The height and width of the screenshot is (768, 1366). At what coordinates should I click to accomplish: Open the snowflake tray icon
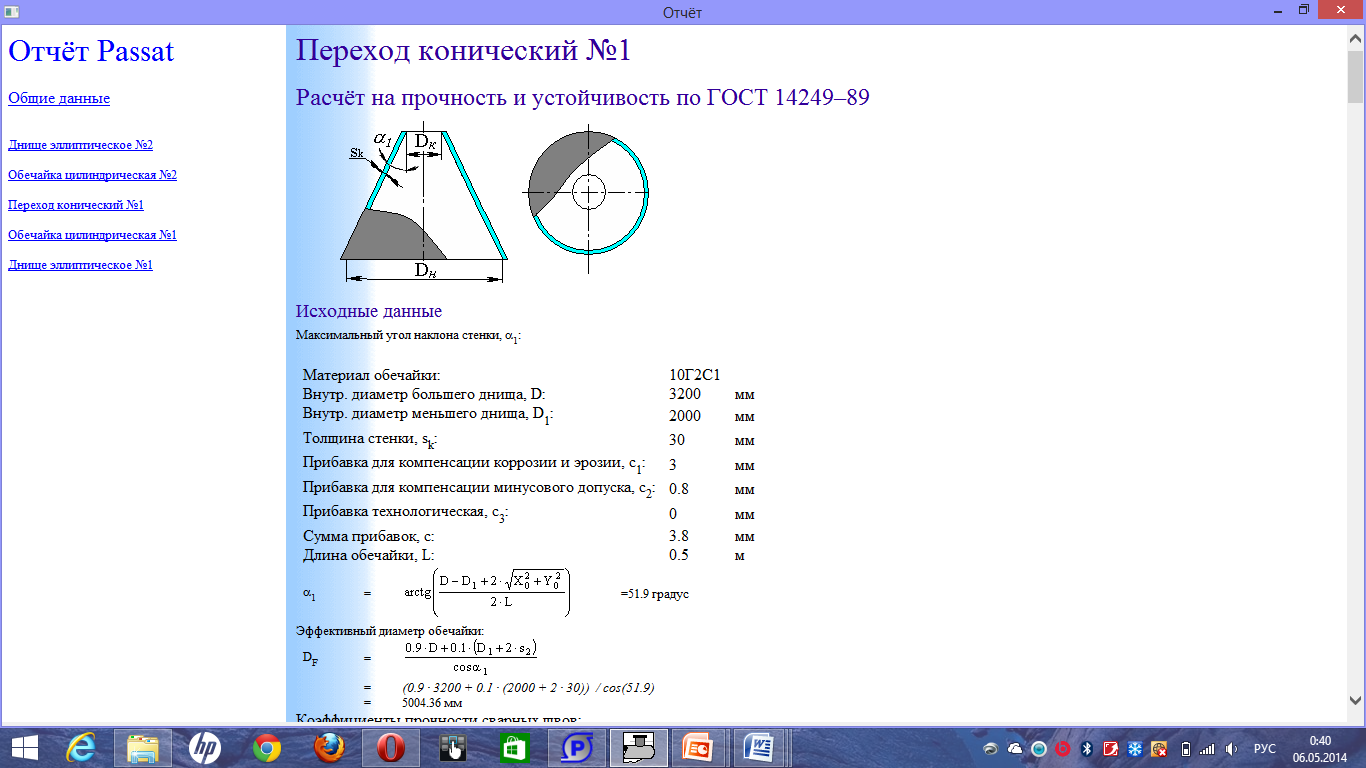click(x=1135, y=749)
